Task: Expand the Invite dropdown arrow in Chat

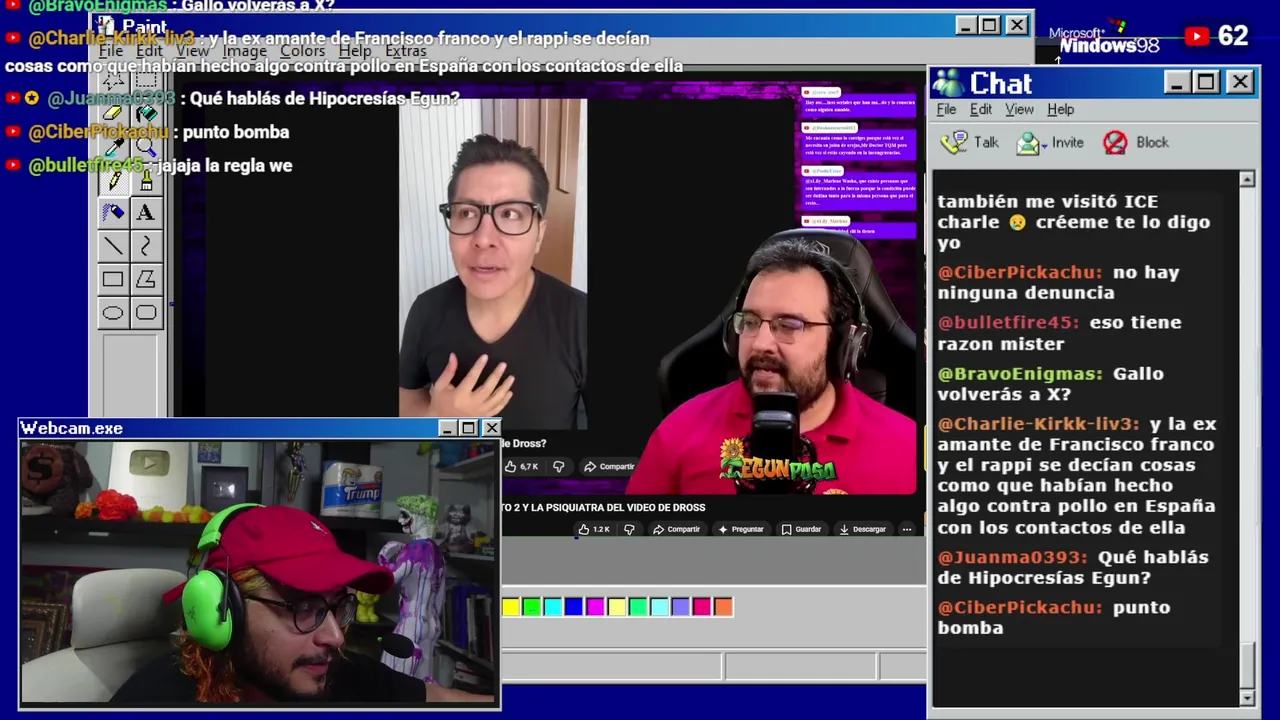Action: [1045, 144]
